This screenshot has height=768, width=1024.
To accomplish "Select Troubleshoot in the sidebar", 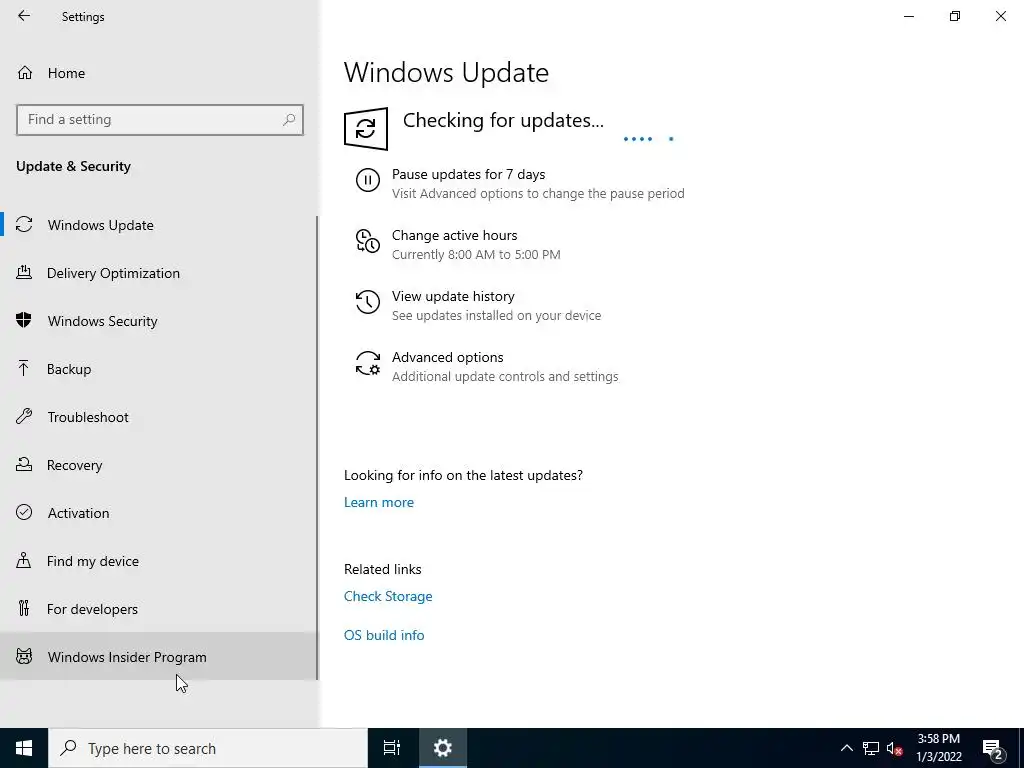I will (158, 417).
